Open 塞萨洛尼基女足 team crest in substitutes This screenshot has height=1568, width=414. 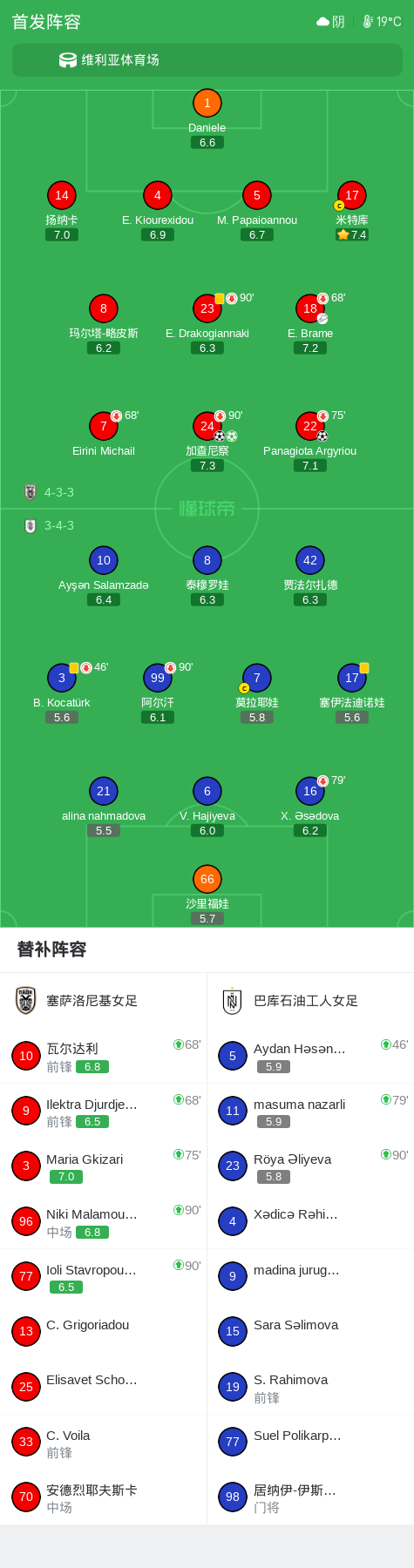point(26,1001)
